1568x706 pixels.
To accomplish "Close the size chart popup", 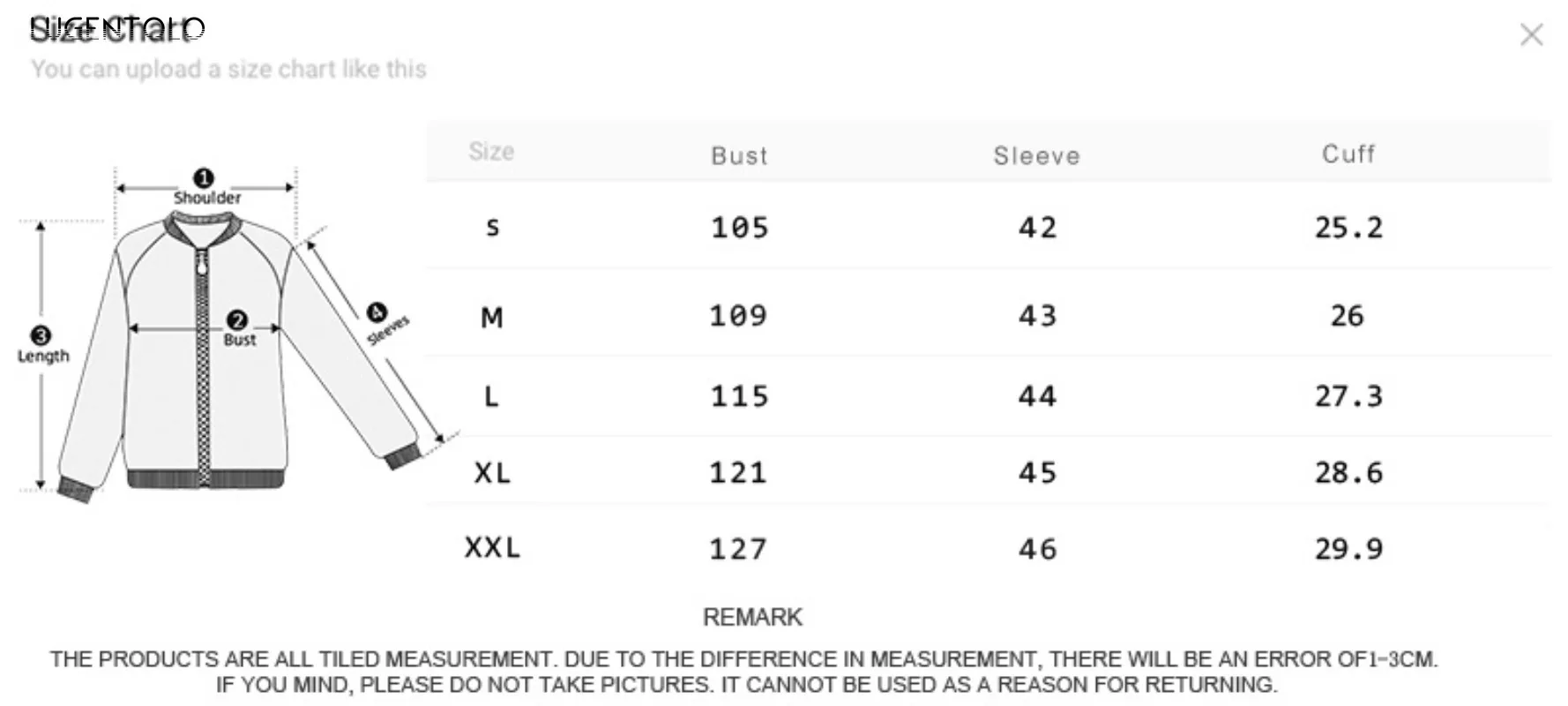I will point(1532,34).
